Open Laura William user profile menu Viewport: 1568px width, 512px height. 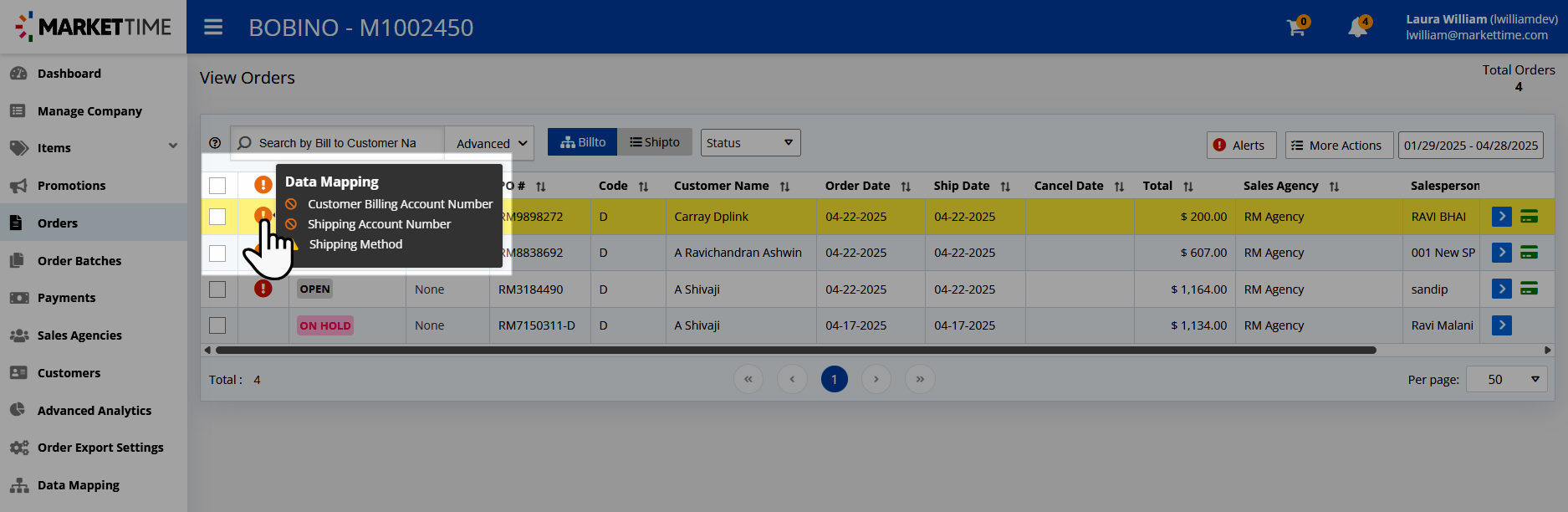tap(1482, 27)
